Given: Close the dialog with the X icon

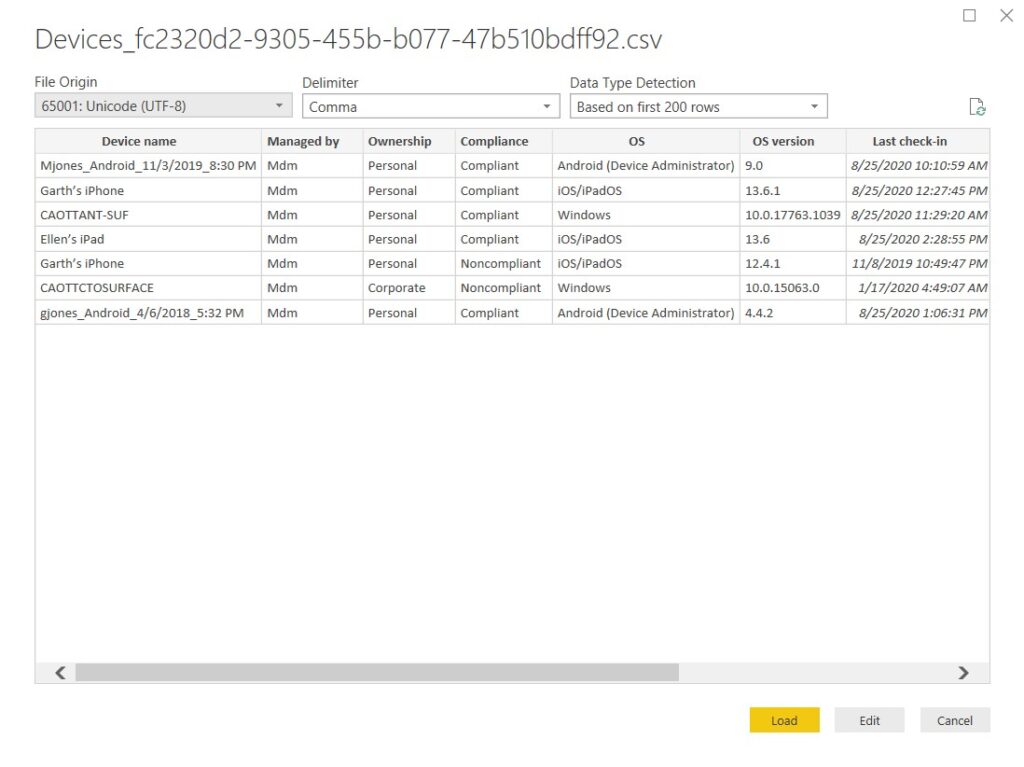Looking at the screenshot, I should (x=1006, y=16).
